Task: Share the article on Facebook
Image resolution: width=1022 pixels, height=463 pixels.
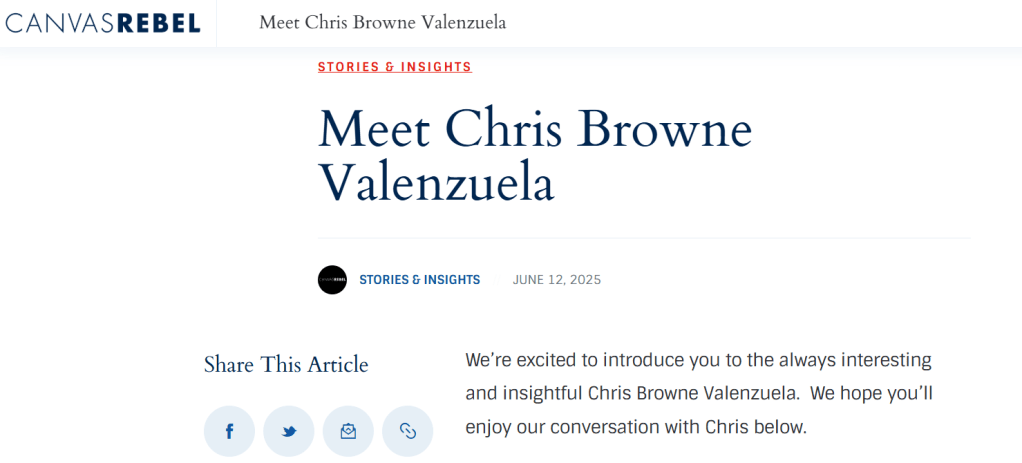Action: point(229,431)
